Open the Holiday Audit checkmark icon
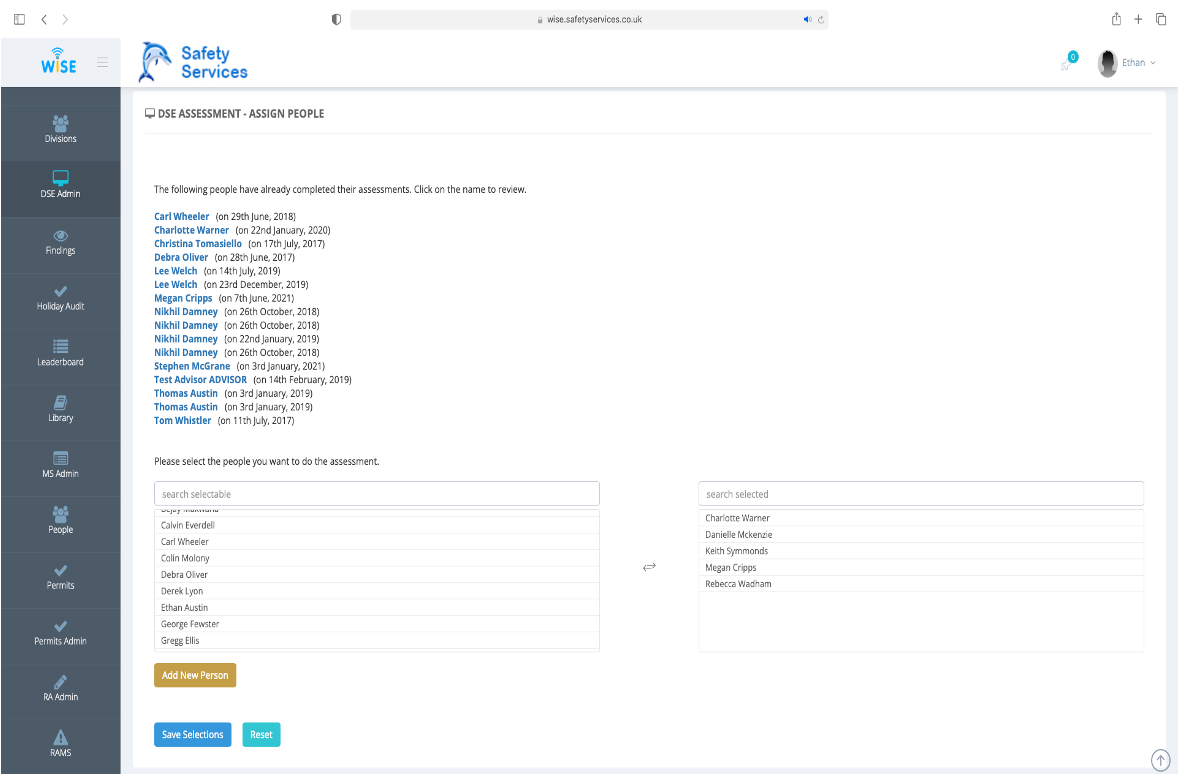The height and width of the screenshot is (774, 1178). [x=60, y=292]
